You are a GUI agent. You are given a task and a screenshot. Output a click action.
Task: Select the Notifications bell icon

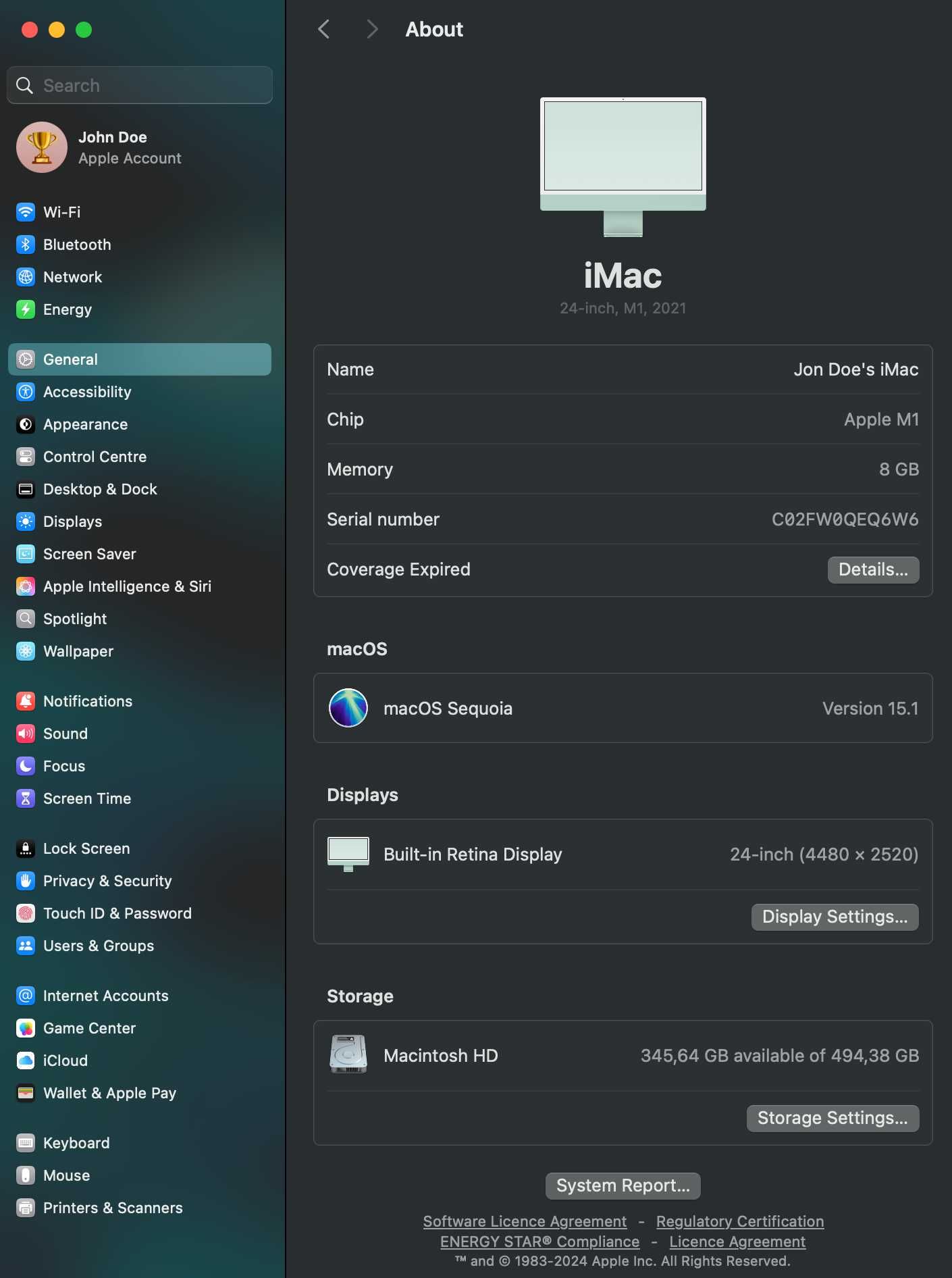[26, 701]
